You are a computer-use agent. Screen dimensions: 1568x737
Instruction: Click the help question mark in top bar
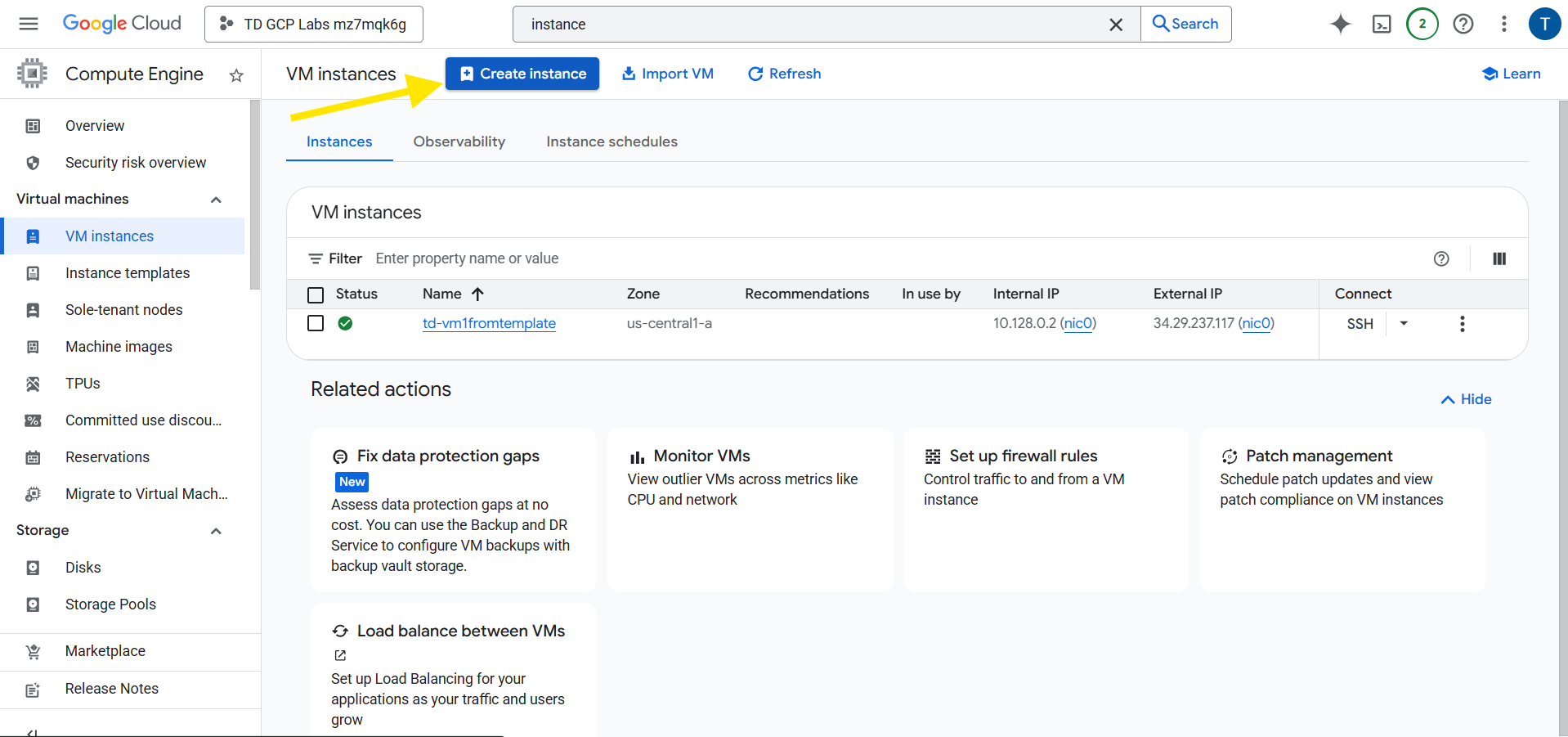click(1463, 25)
